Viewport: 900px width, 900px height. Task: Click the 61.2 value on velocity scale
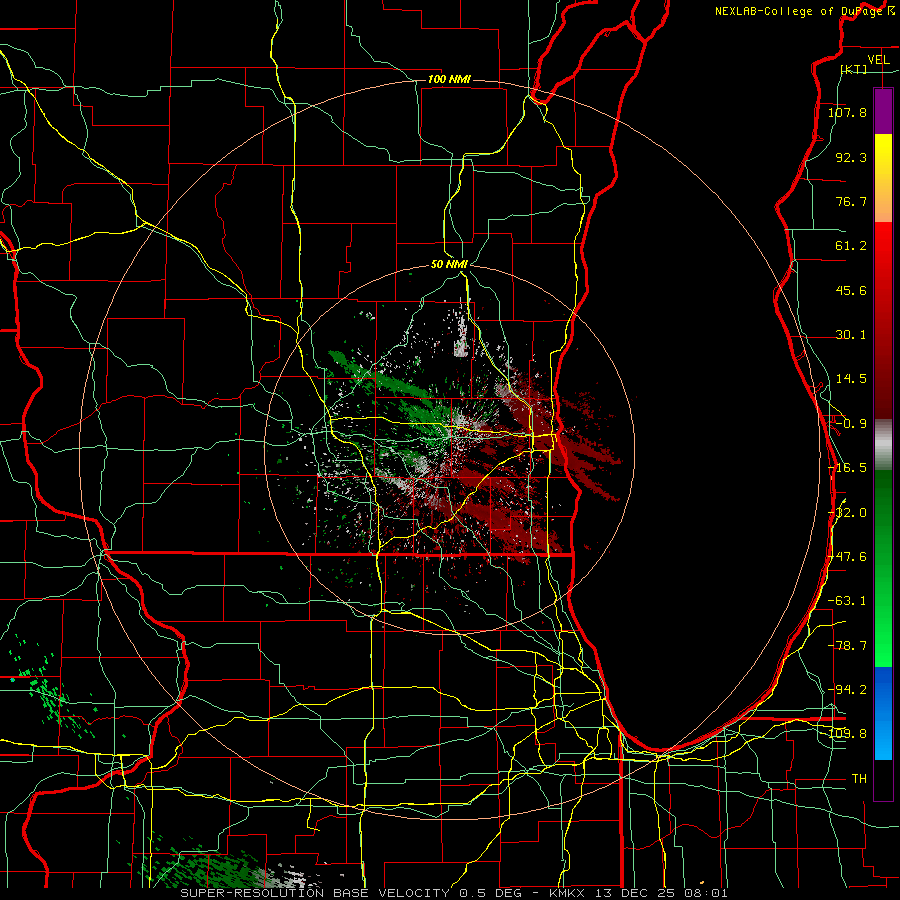tap(851, 246)
